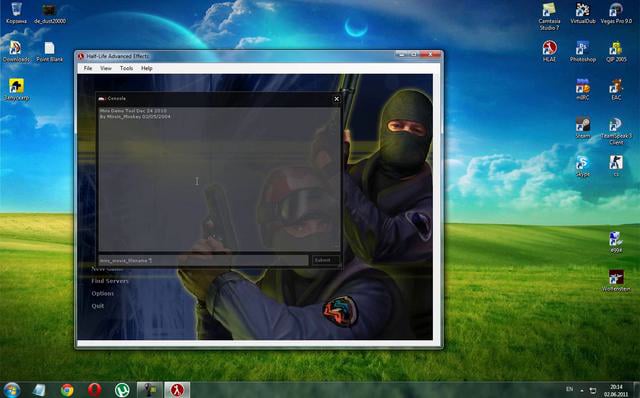Launch the Photoshop desktop shortcut
The height and width of the screenshot is (398, 640).
(x=582, y=51)
